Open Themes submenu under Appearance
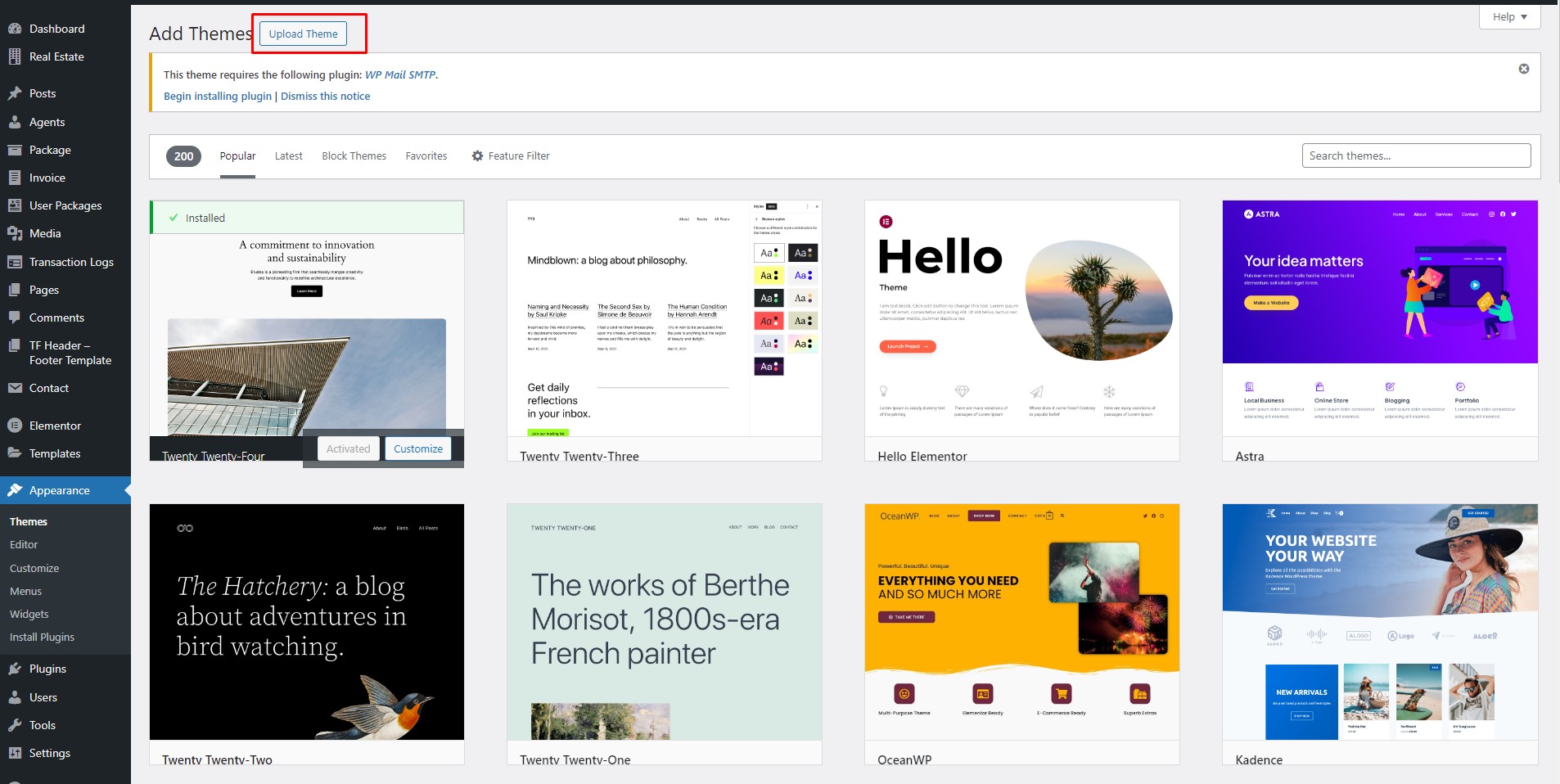 pos(29,521)
